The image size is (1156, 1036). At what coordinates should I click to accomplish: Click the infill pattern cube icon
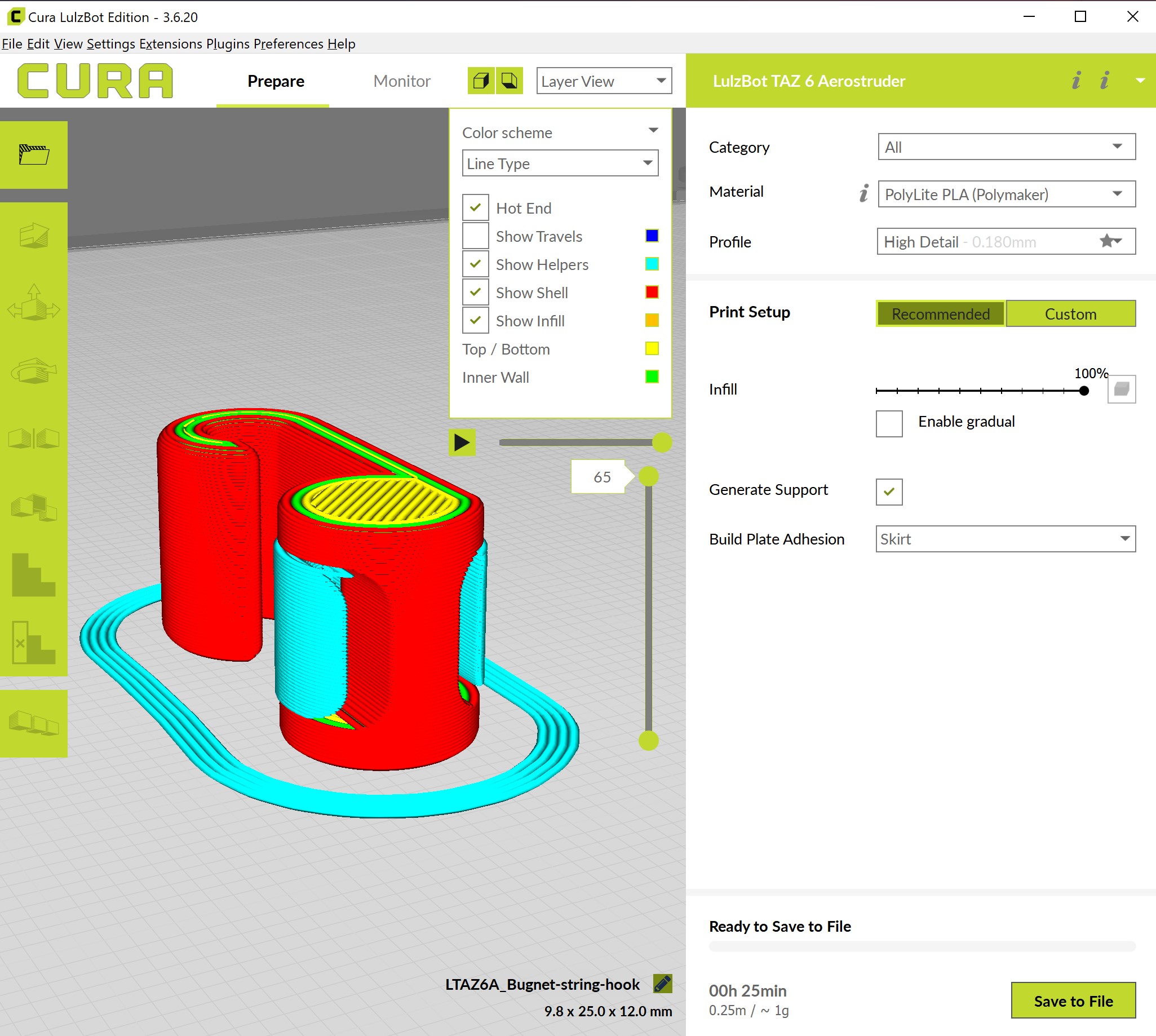coord(1121,389)
